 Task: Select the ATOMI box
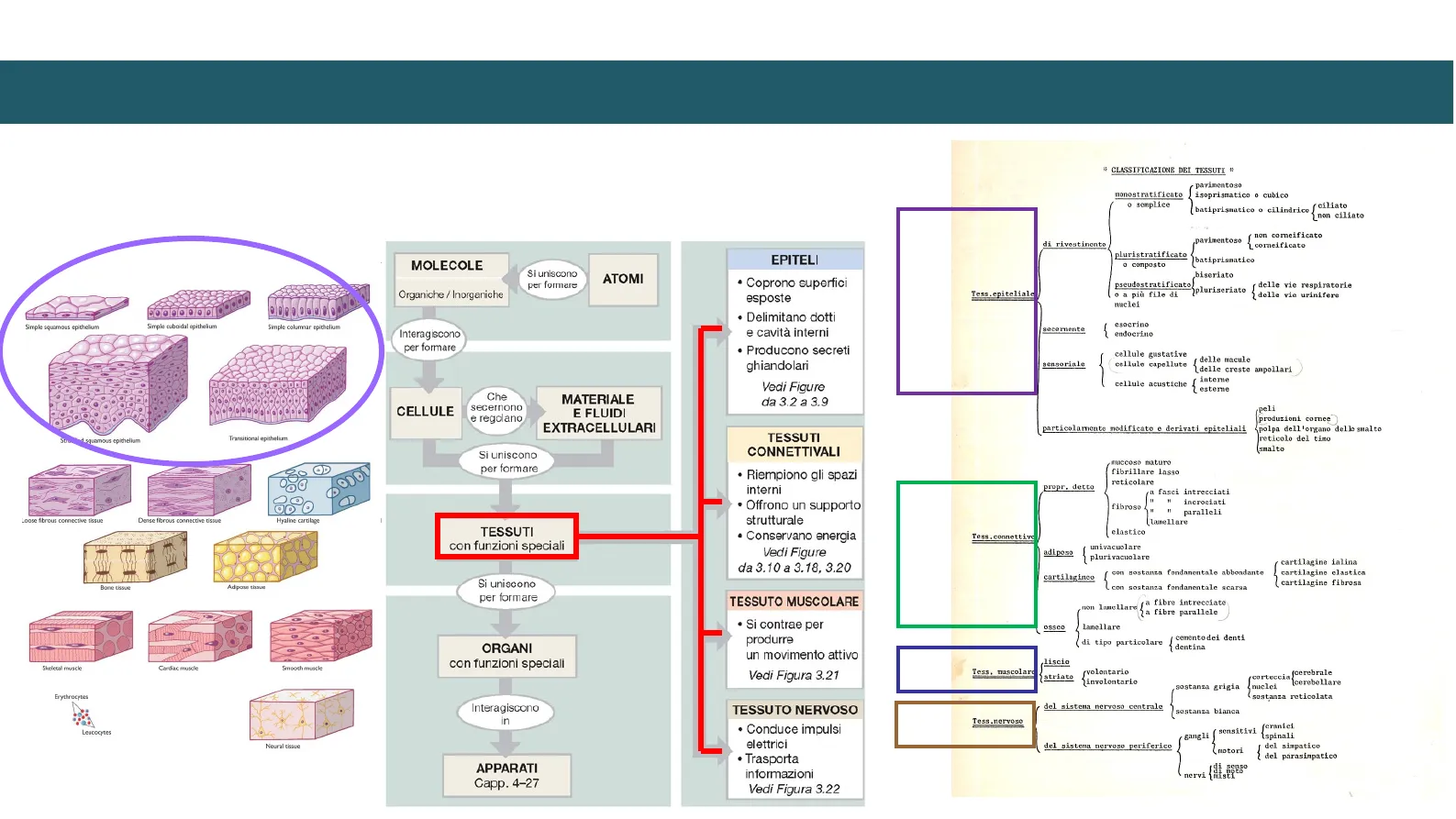point(623,279)
